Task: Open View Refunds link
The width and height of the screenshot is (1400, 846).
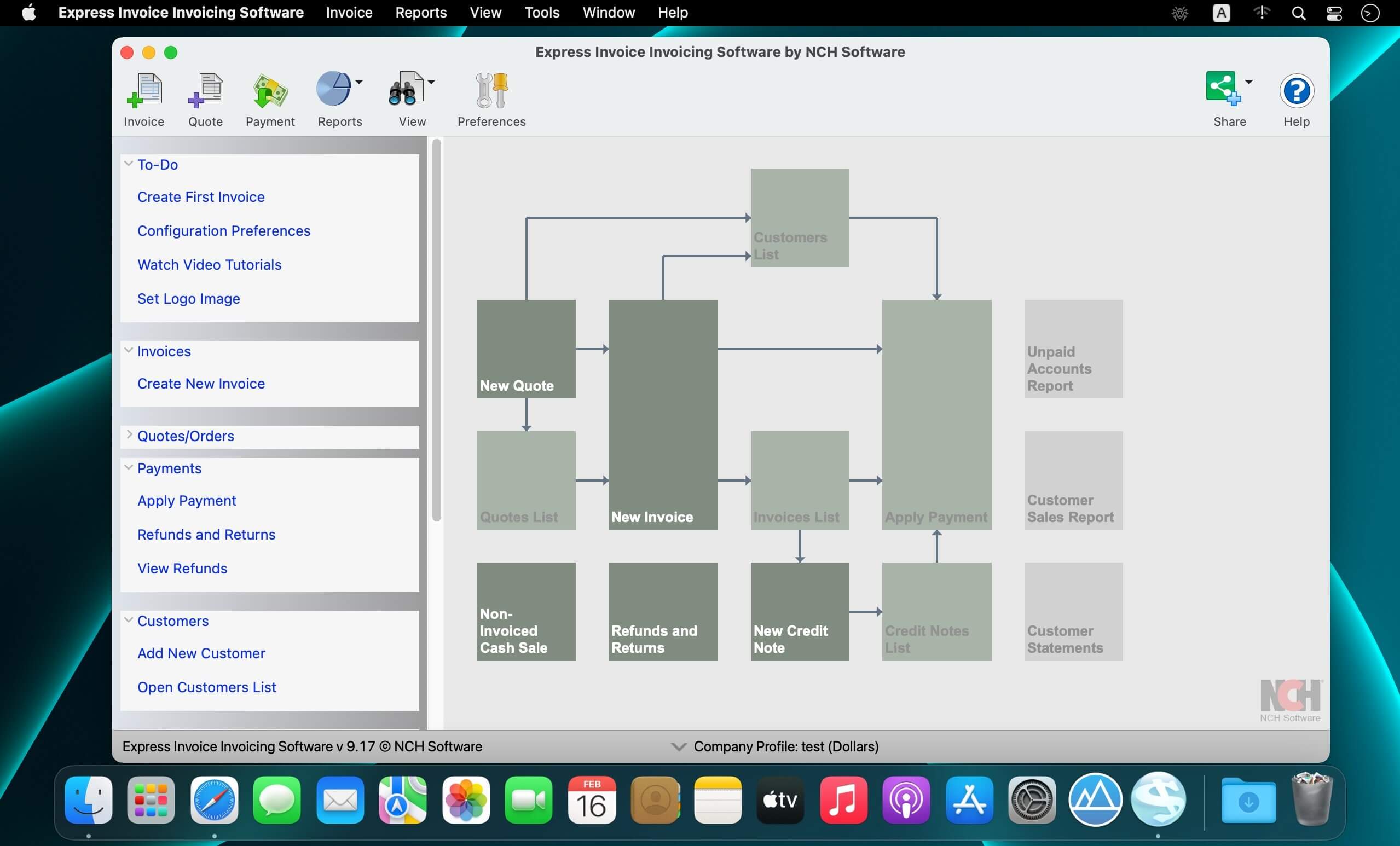Action: click(x=182, y=569)
